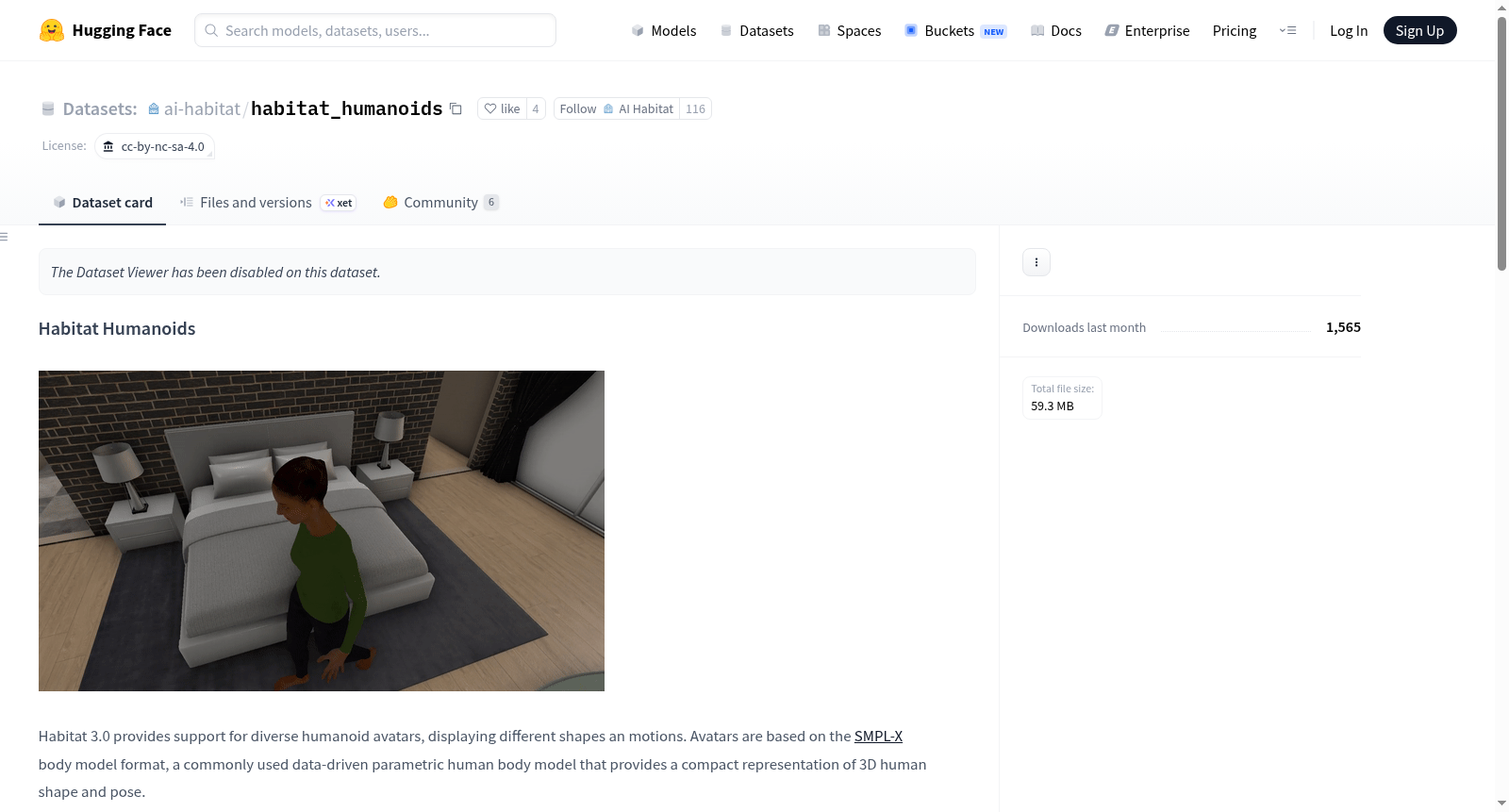The height and width of the screenshot is (812, 1509).
Task: Click the Hugging Face brand name
Action: click(x=122, y=30)
